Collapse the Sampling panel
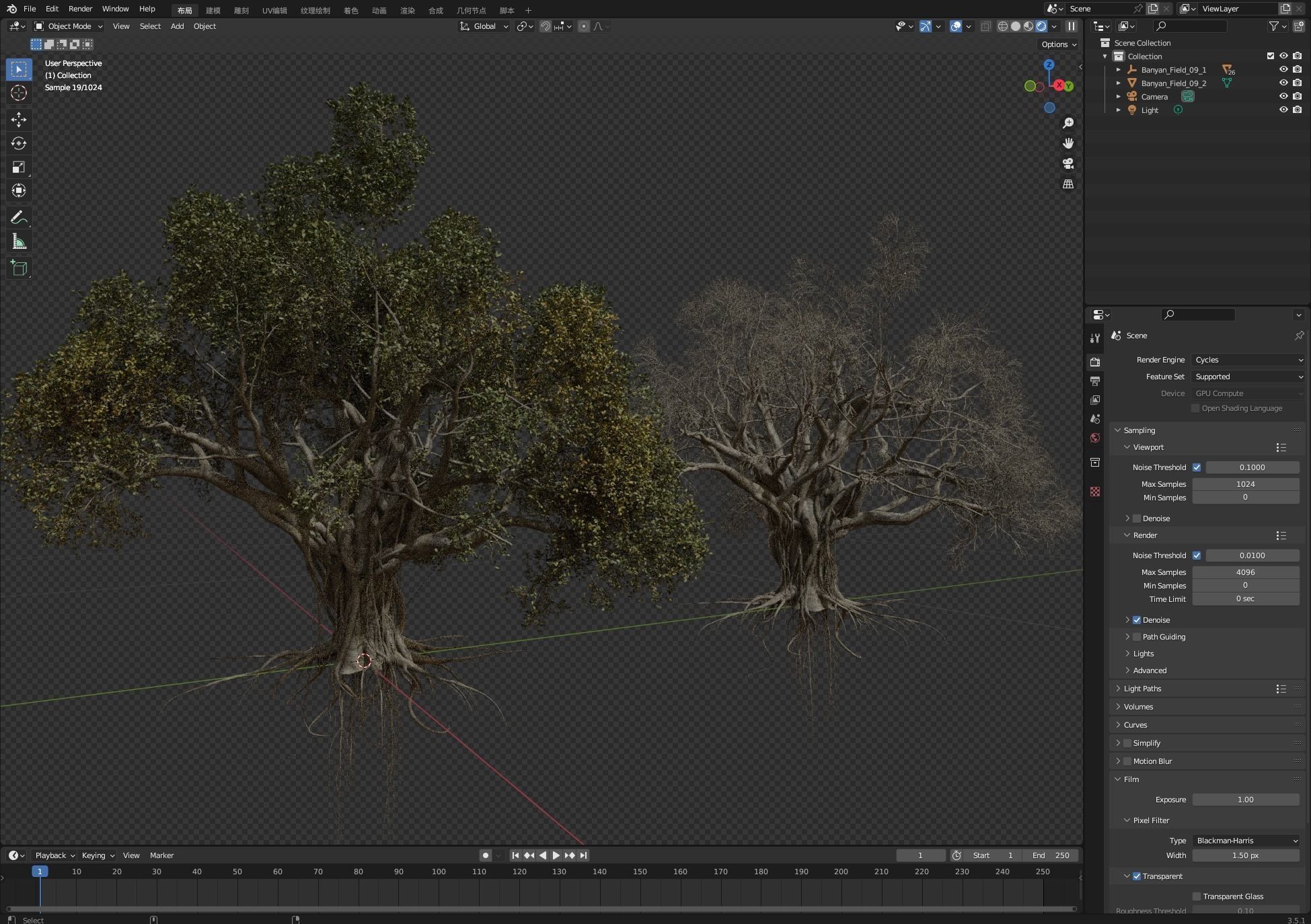This screenshot has height=924, width=1311. pos(1139,430)
